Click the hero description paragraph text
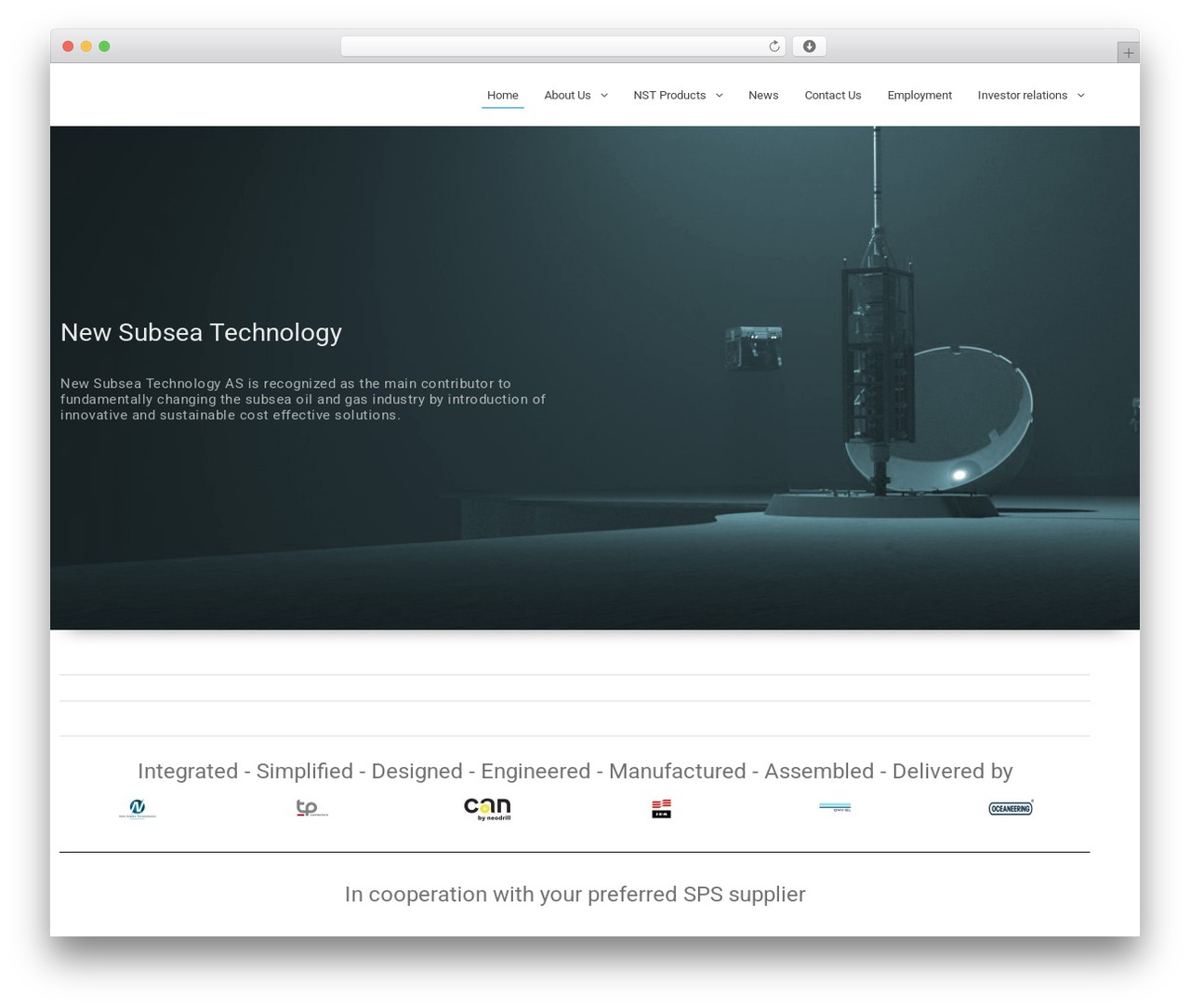This screenshot has width=1190, height=1008. [x=303, y=399]
